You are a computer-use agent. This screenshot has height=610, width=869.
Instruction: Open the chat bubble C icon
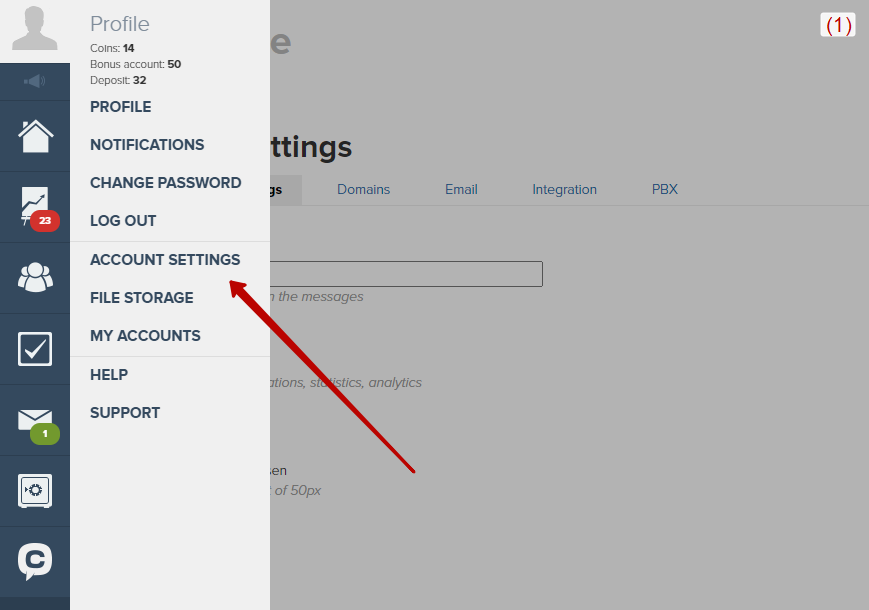click(x=35, y=561)
